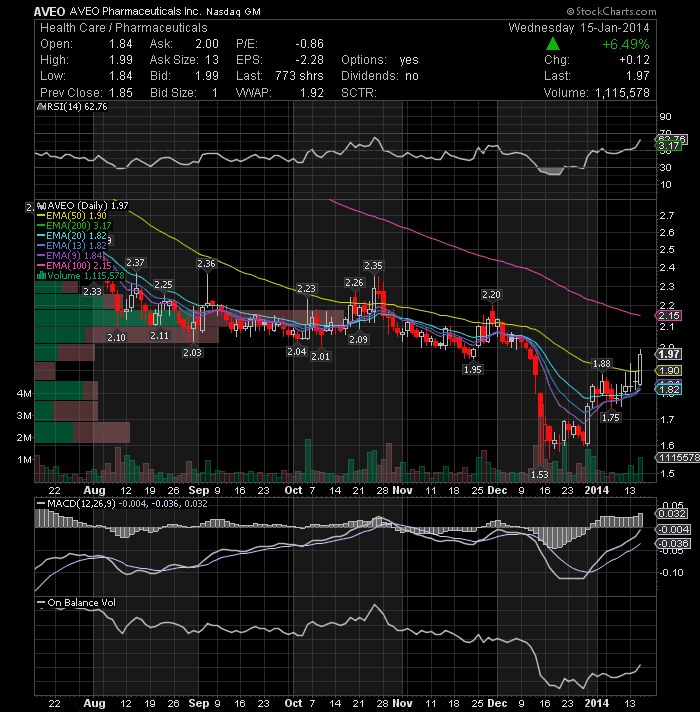Click the 1.53 low price annotation

coord(540,475)
